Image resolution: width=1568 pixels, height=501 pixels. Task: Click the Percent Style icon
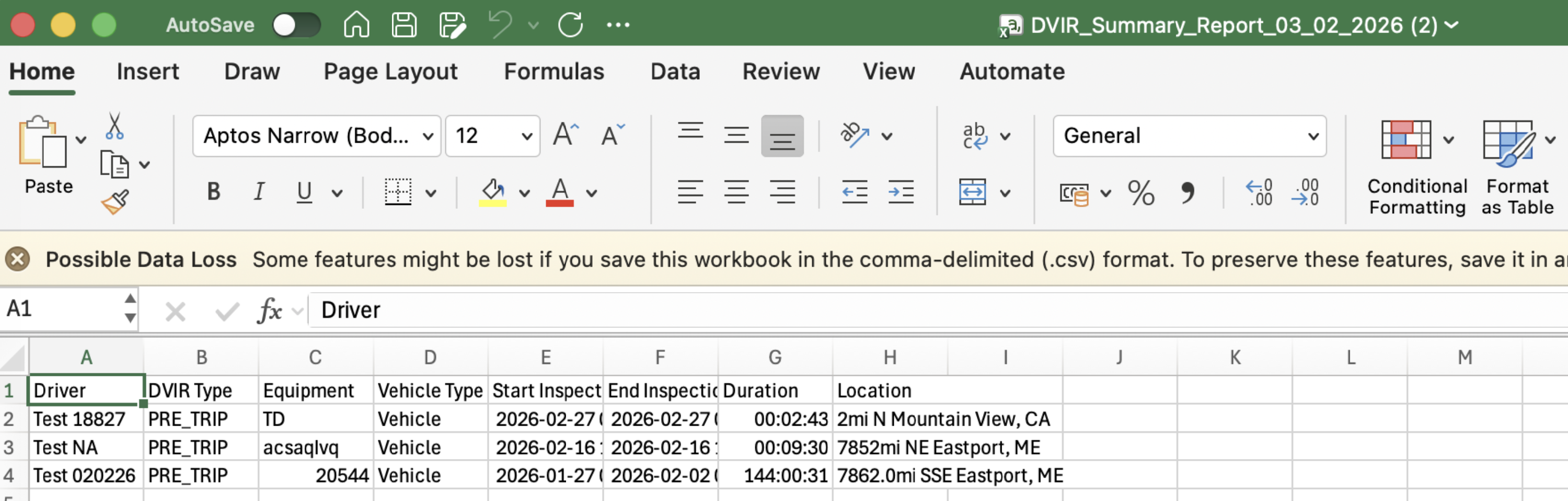click(1140, 193)
